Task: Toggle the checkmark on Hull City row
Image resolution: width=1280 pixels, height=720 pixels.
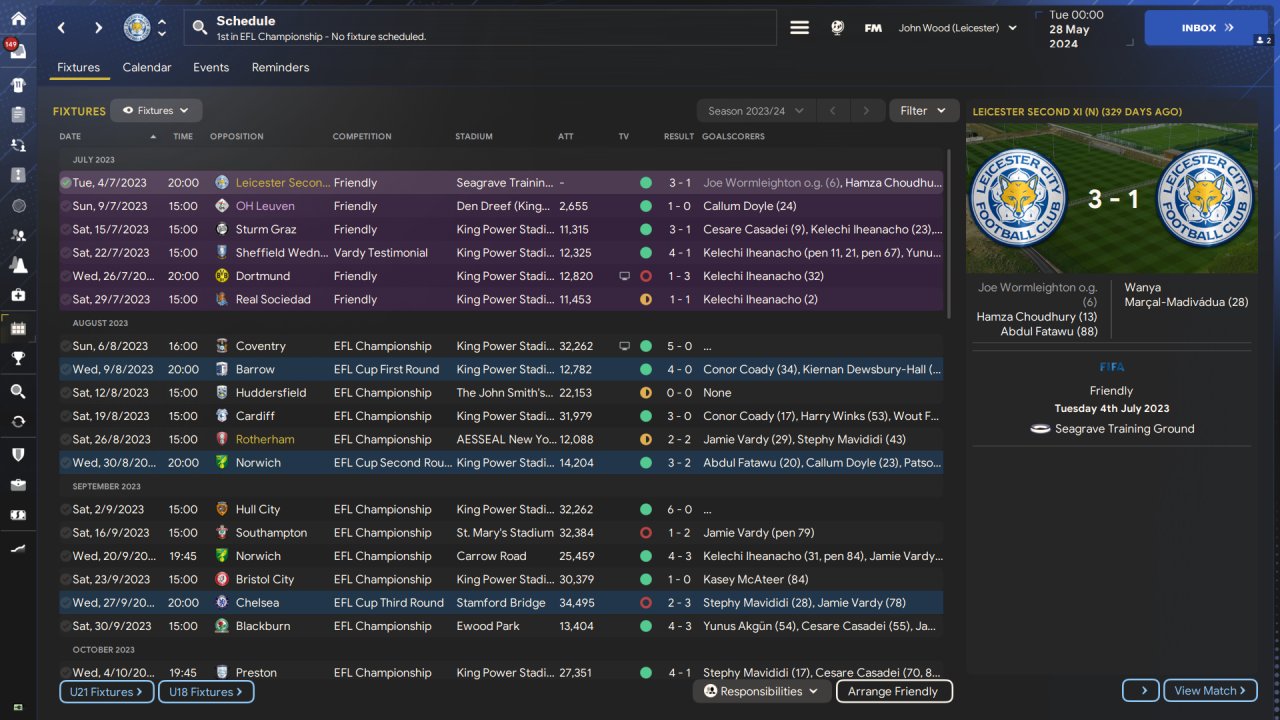Action: 66,509
